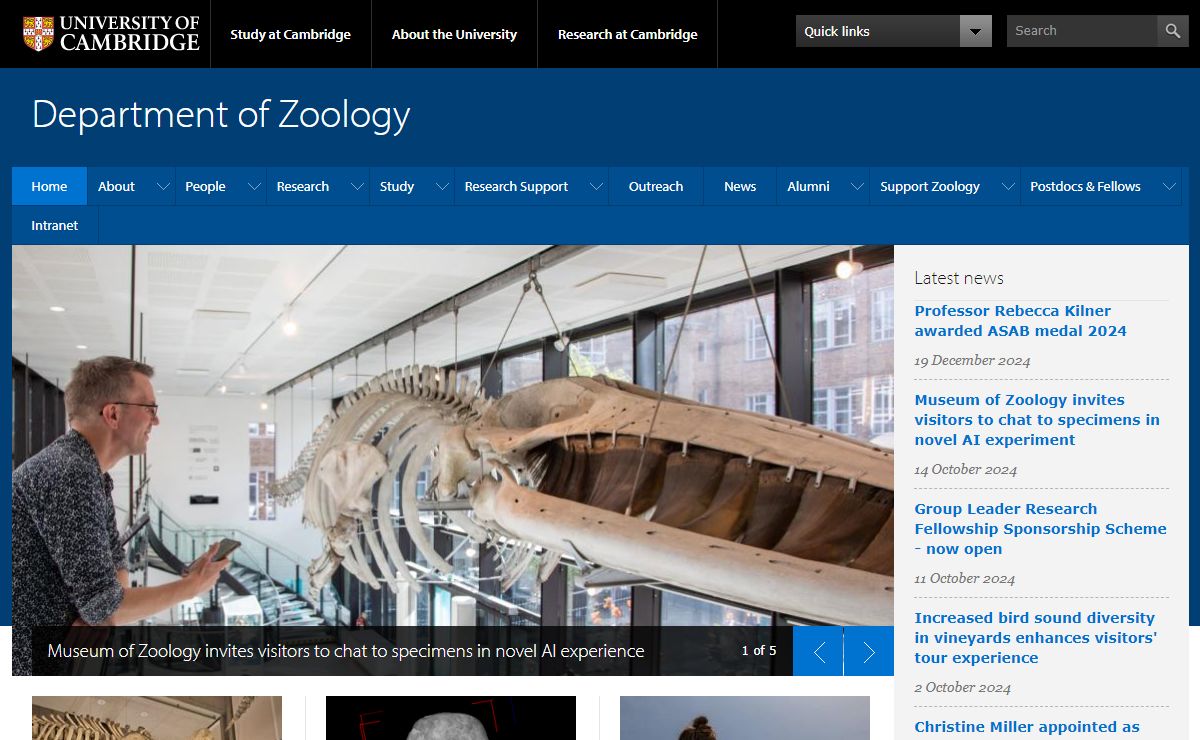Expand the People submenu arrow
Viewport: 1200px width, 740px height.
pos(254,187)
